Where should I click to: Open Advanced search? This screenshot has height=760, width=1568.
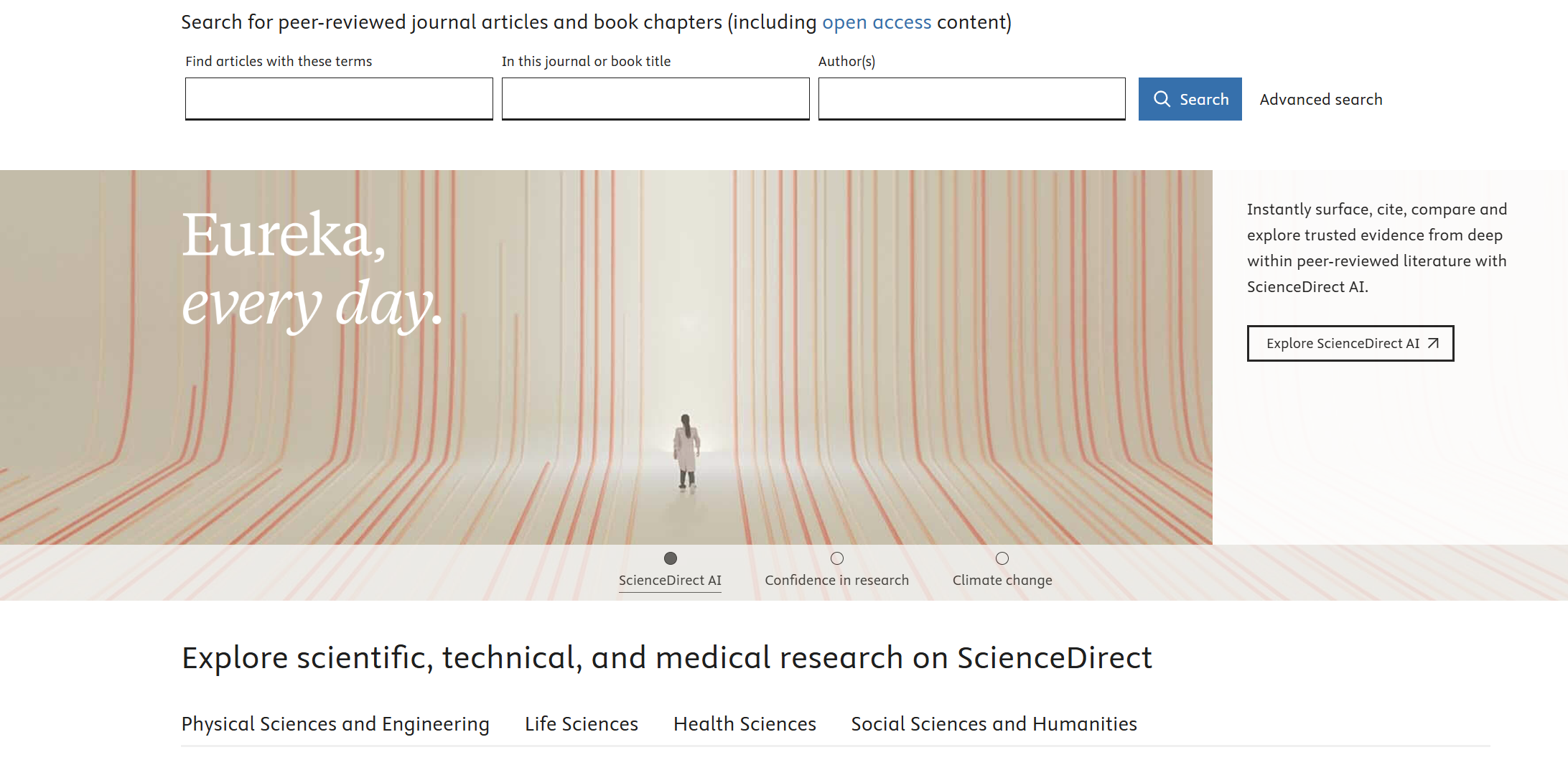pyautogui.click(x=1320, y=99)
